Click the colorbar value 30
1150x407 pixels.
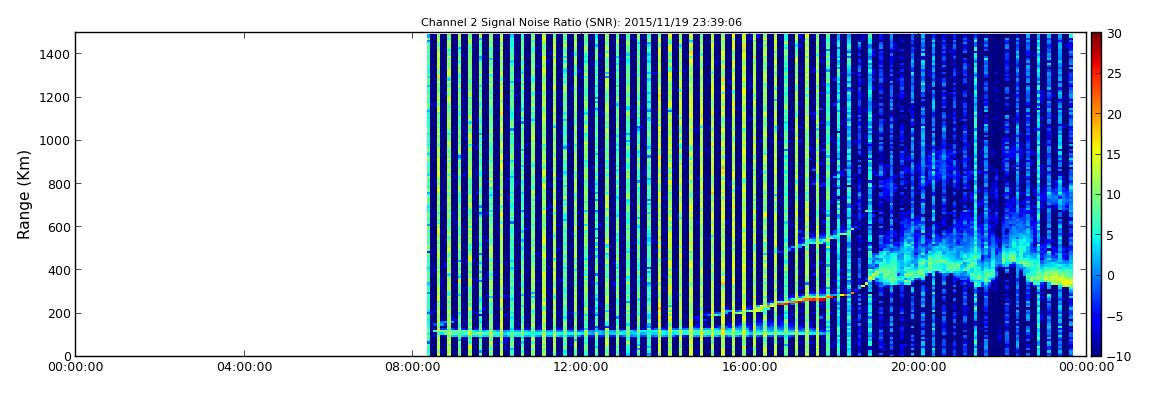tap(1115, 33)
